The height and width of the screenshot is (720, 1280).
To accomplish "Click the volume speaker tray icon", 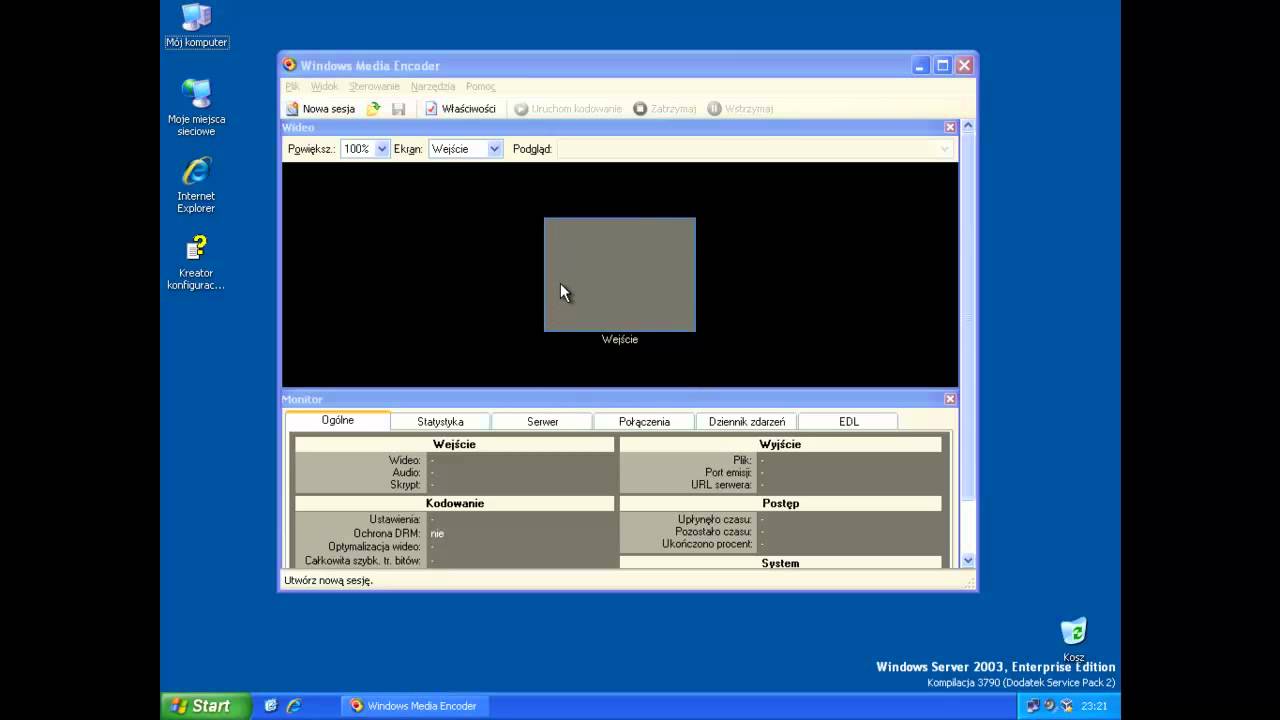I will click(1050, 706).
